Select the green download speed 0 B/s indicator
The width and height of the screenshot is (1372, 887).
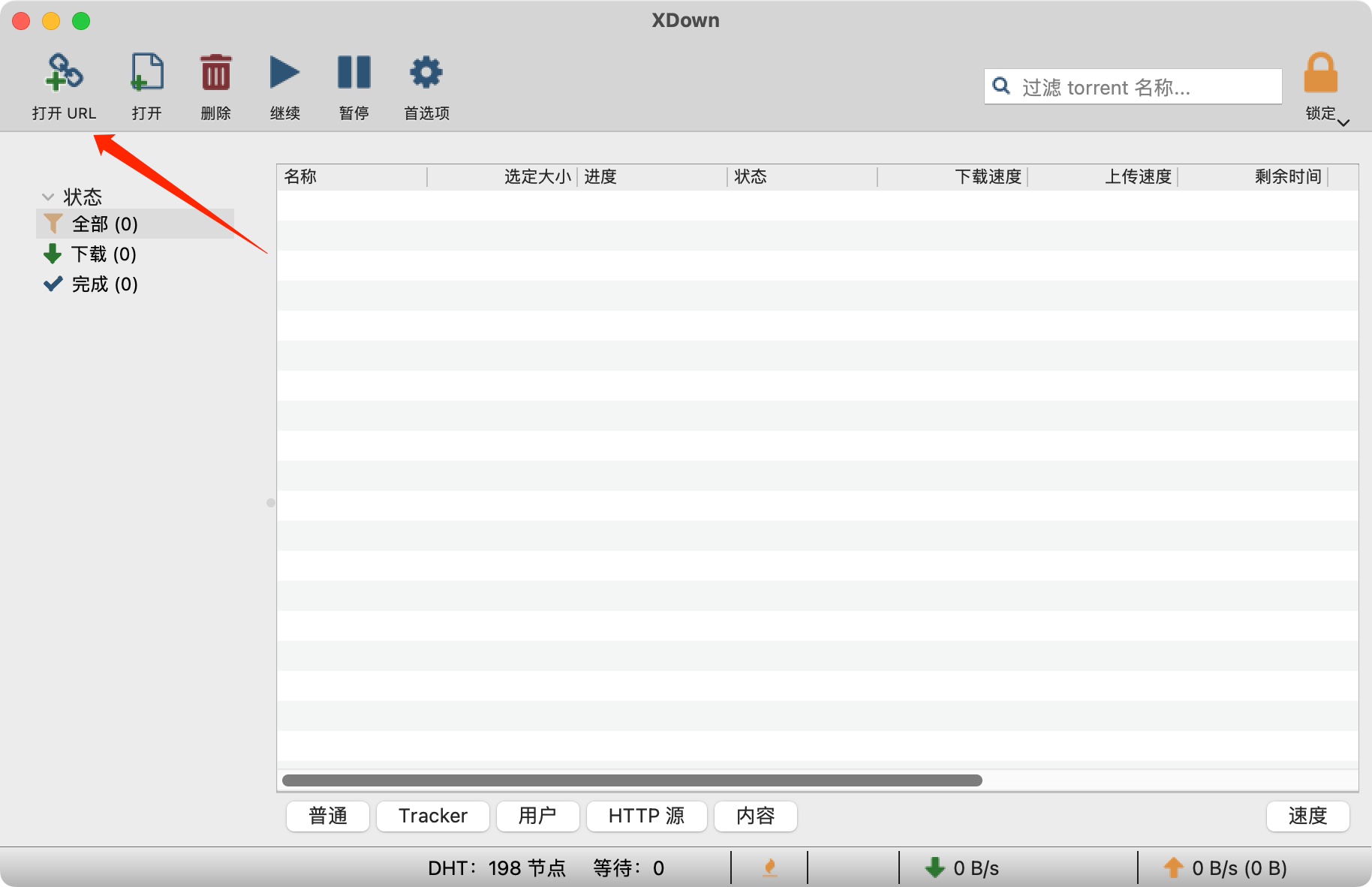[961, 868]
